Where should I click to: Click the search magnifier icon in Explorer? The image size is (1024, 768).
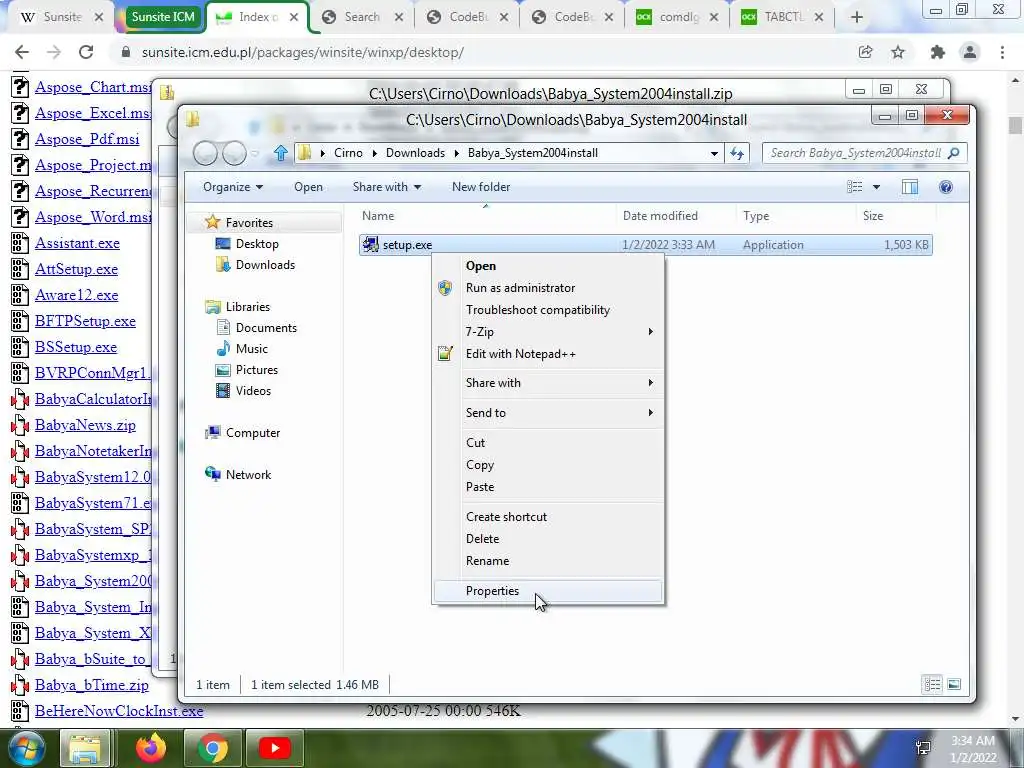[953, 153]
